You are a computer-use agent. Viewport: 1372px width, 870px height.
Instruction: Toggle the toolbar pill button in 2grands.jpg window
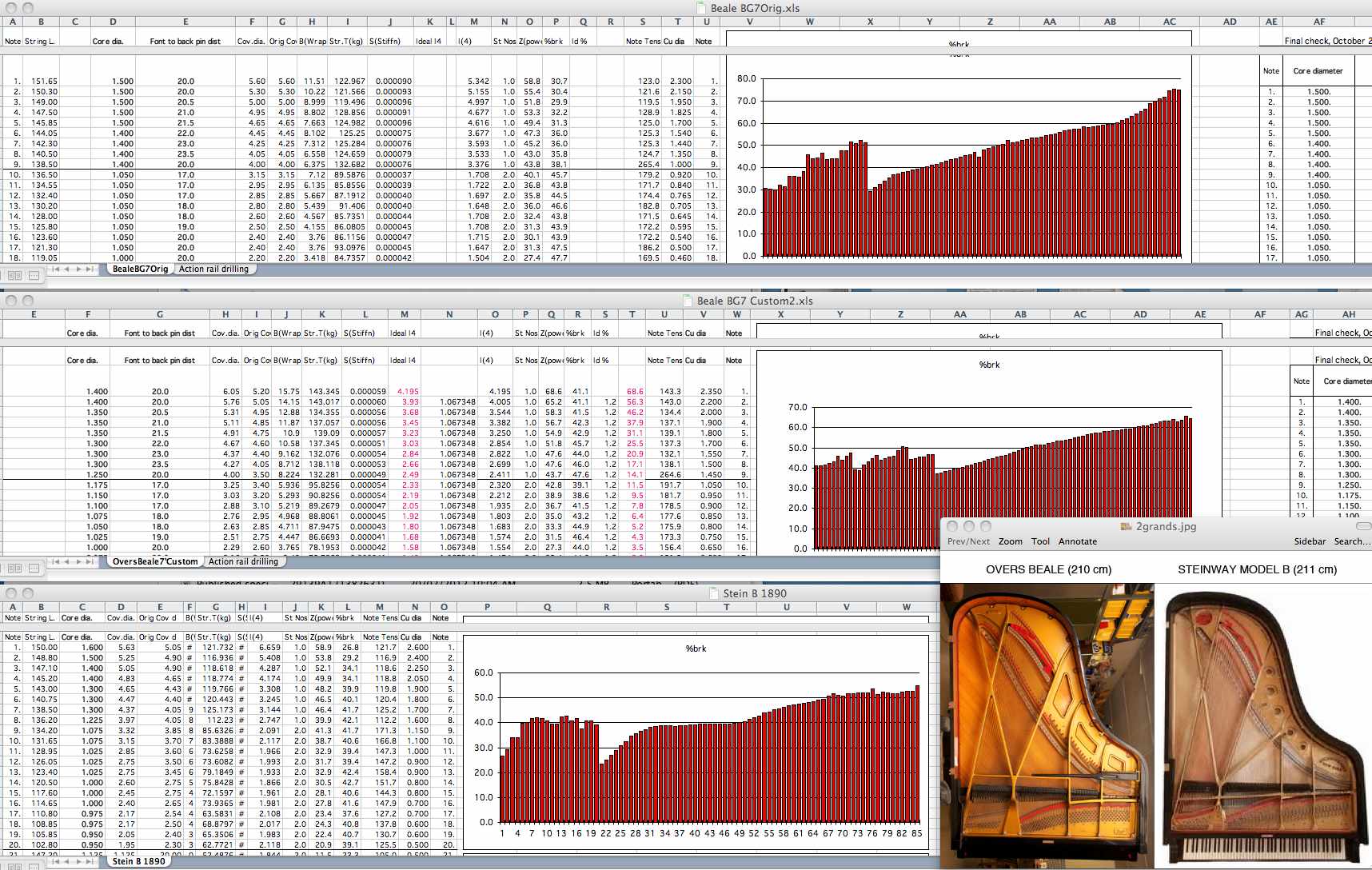pos(1364,526)
